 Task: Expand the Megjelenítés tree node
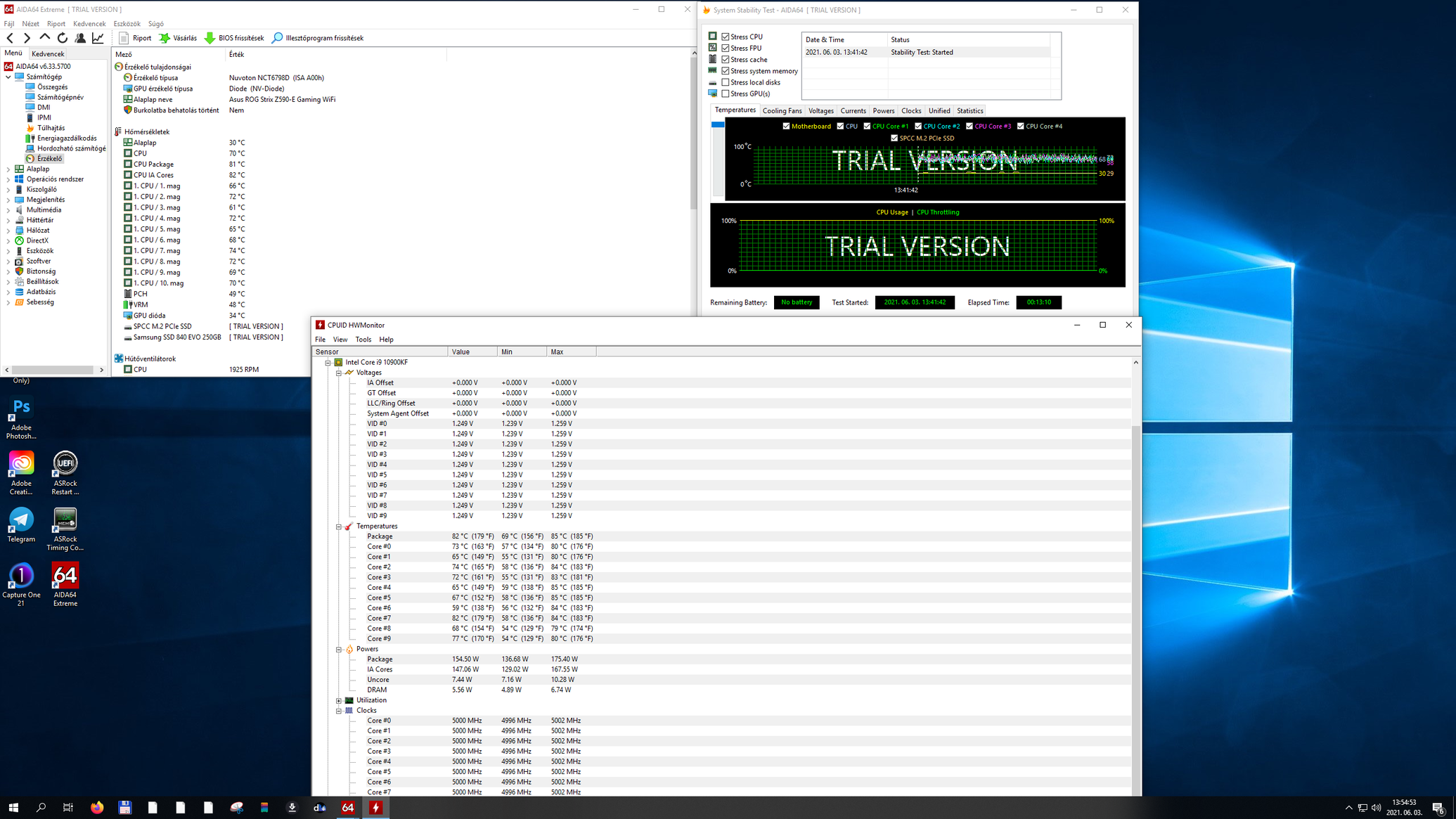click(x=8, y=200)
